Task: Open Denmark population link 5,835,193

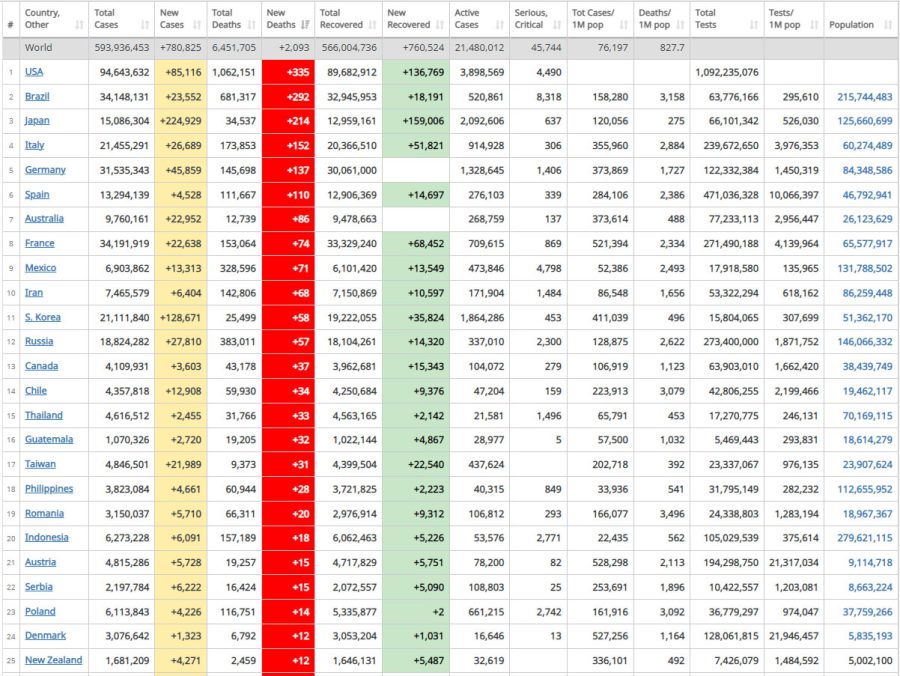Action: coord(870,636)
